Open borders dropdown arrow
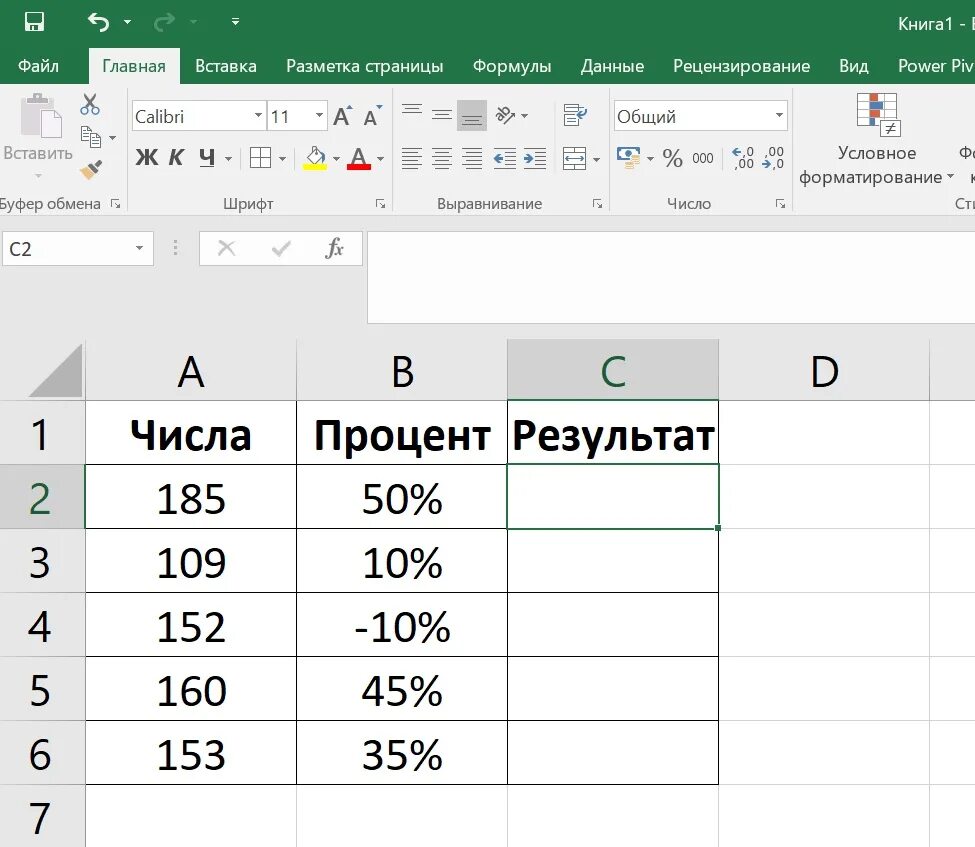975x847 pixels. pyautogui.click(x=282, y=159)
